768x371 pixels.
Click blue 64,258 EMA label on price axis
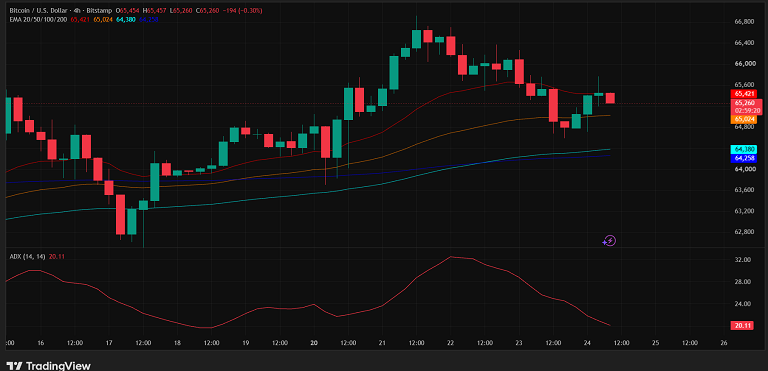[x=744, y=158]
